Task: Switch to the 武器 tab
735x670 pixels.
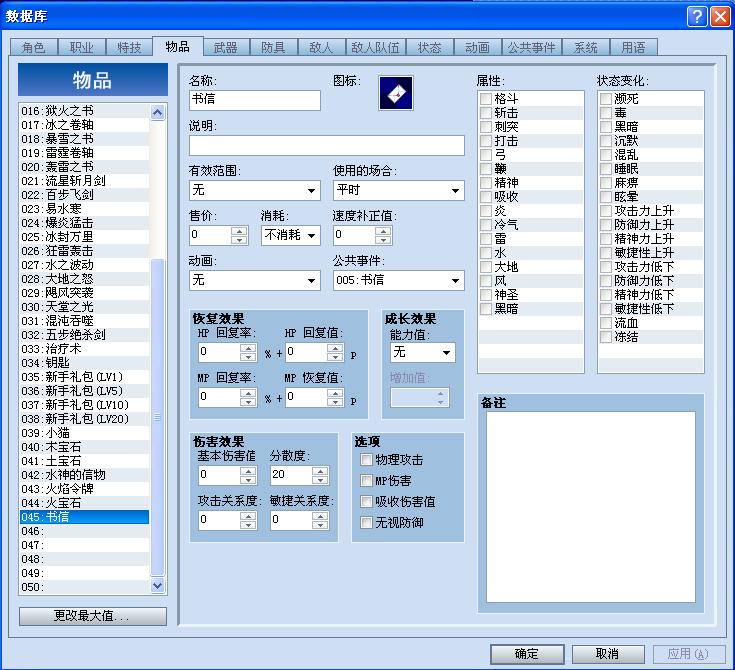Action: tap(225, 47)
